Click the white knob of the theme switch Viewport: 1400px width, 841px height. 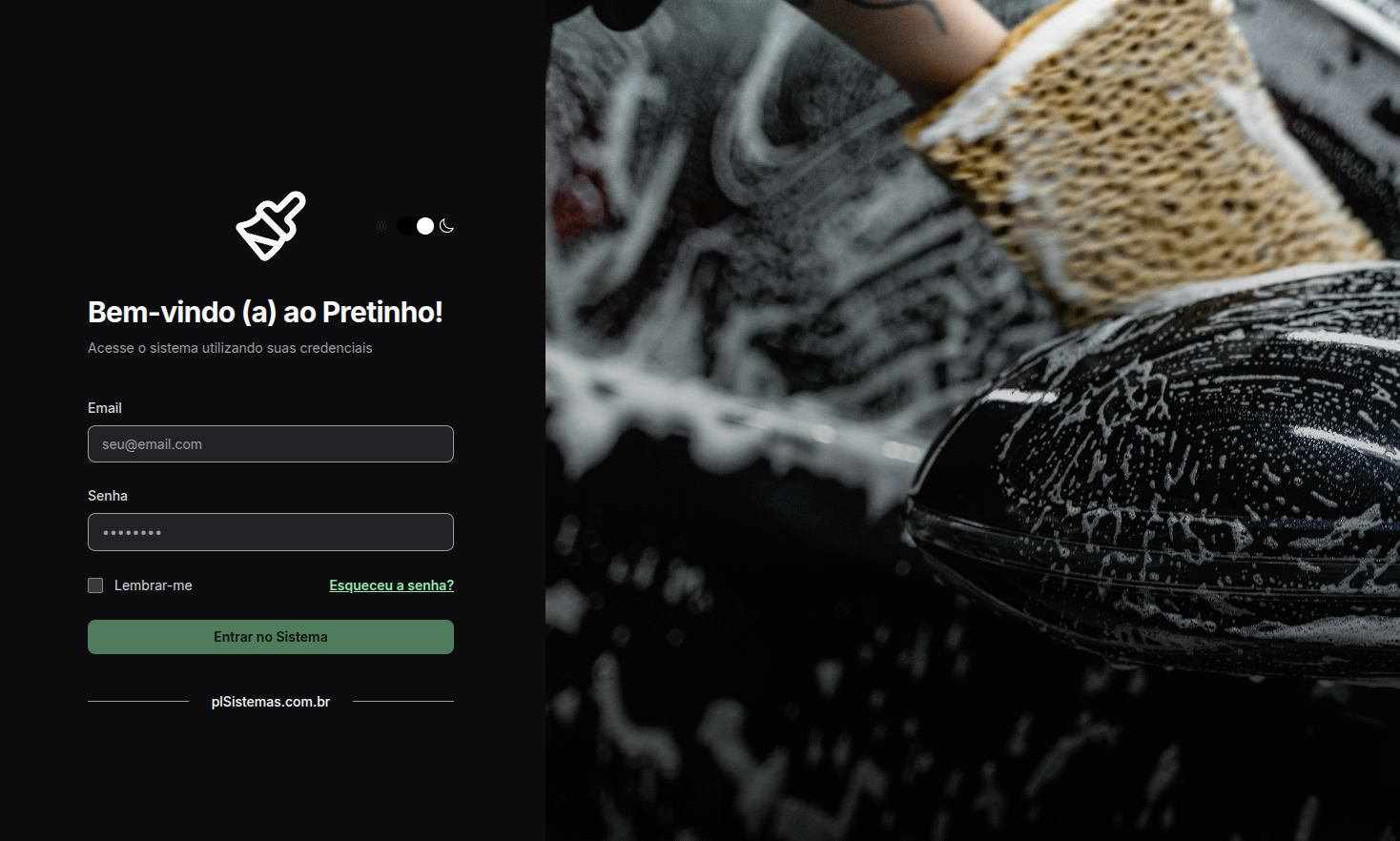425,226
